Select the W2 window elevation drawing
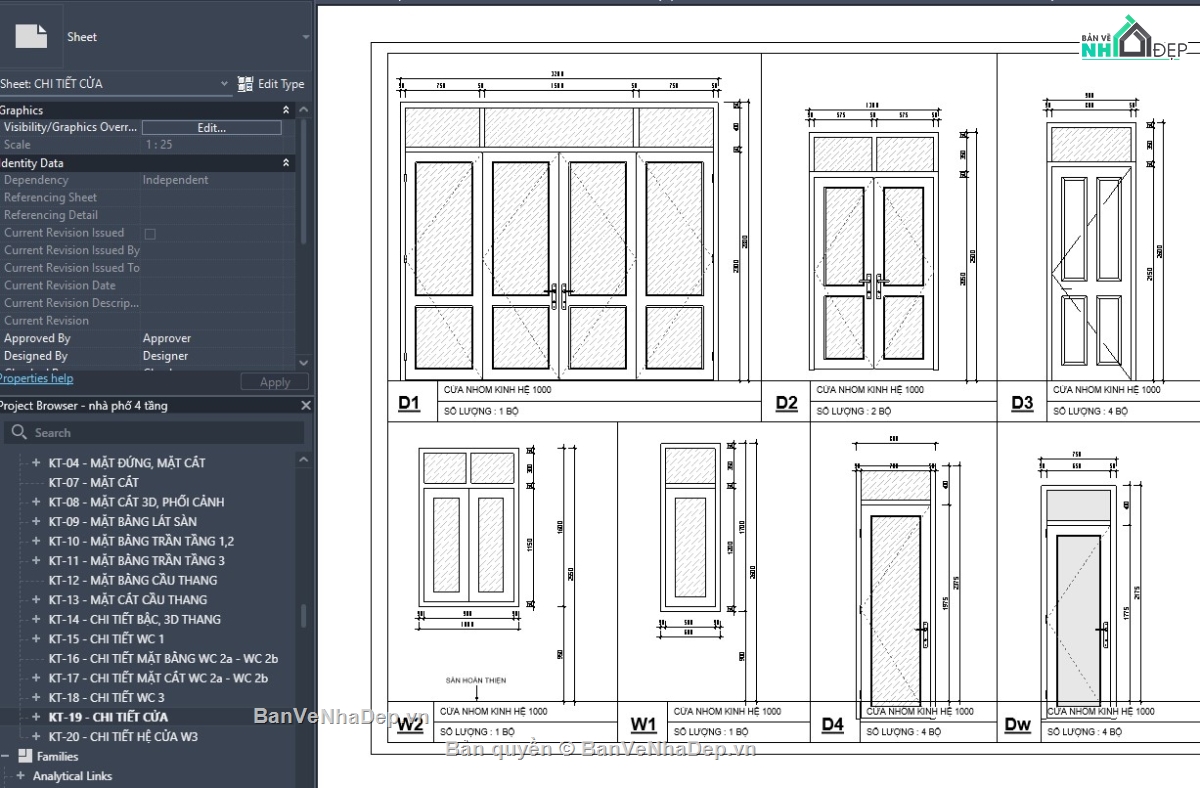Screen dimensions: 1200x788 pos(469,528)
